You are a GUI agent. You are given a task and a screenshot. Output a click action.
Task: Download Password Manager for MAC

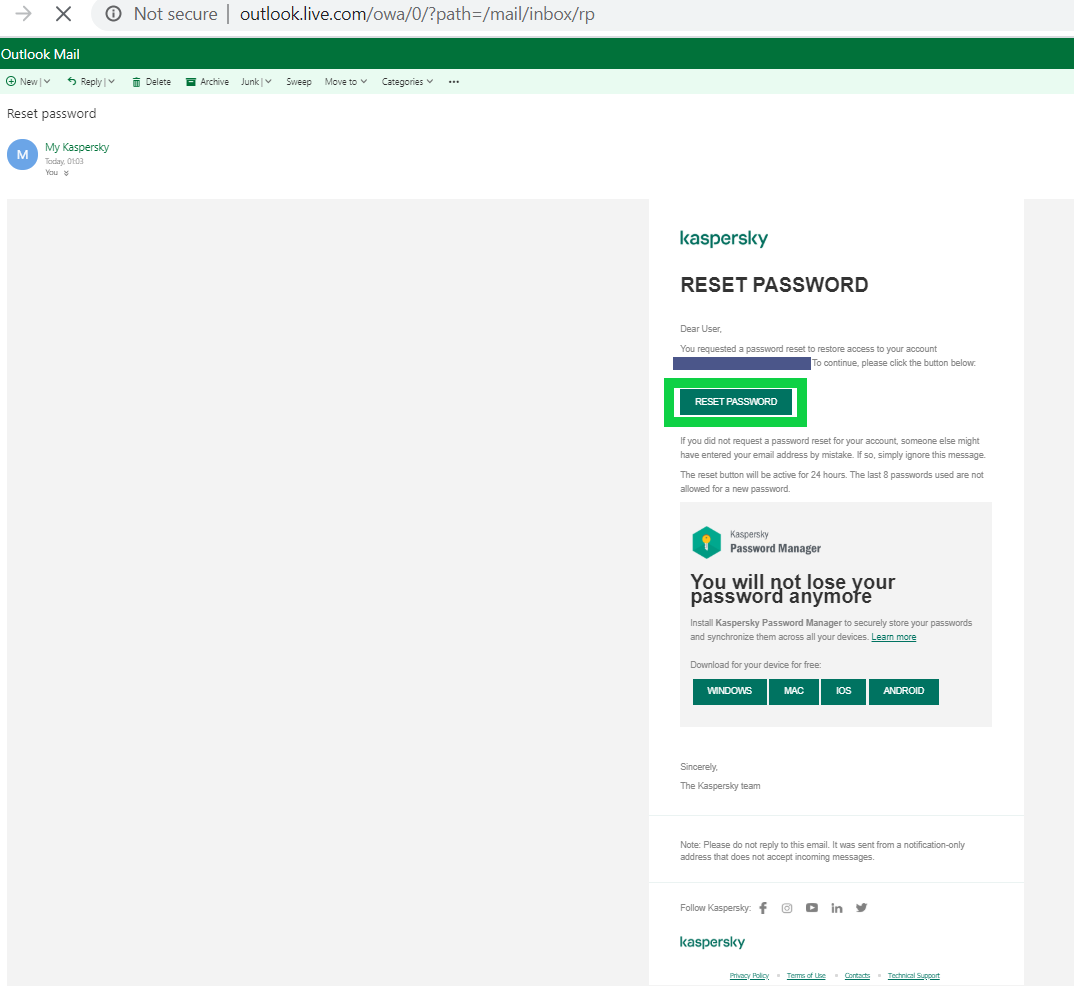(794, 691)
